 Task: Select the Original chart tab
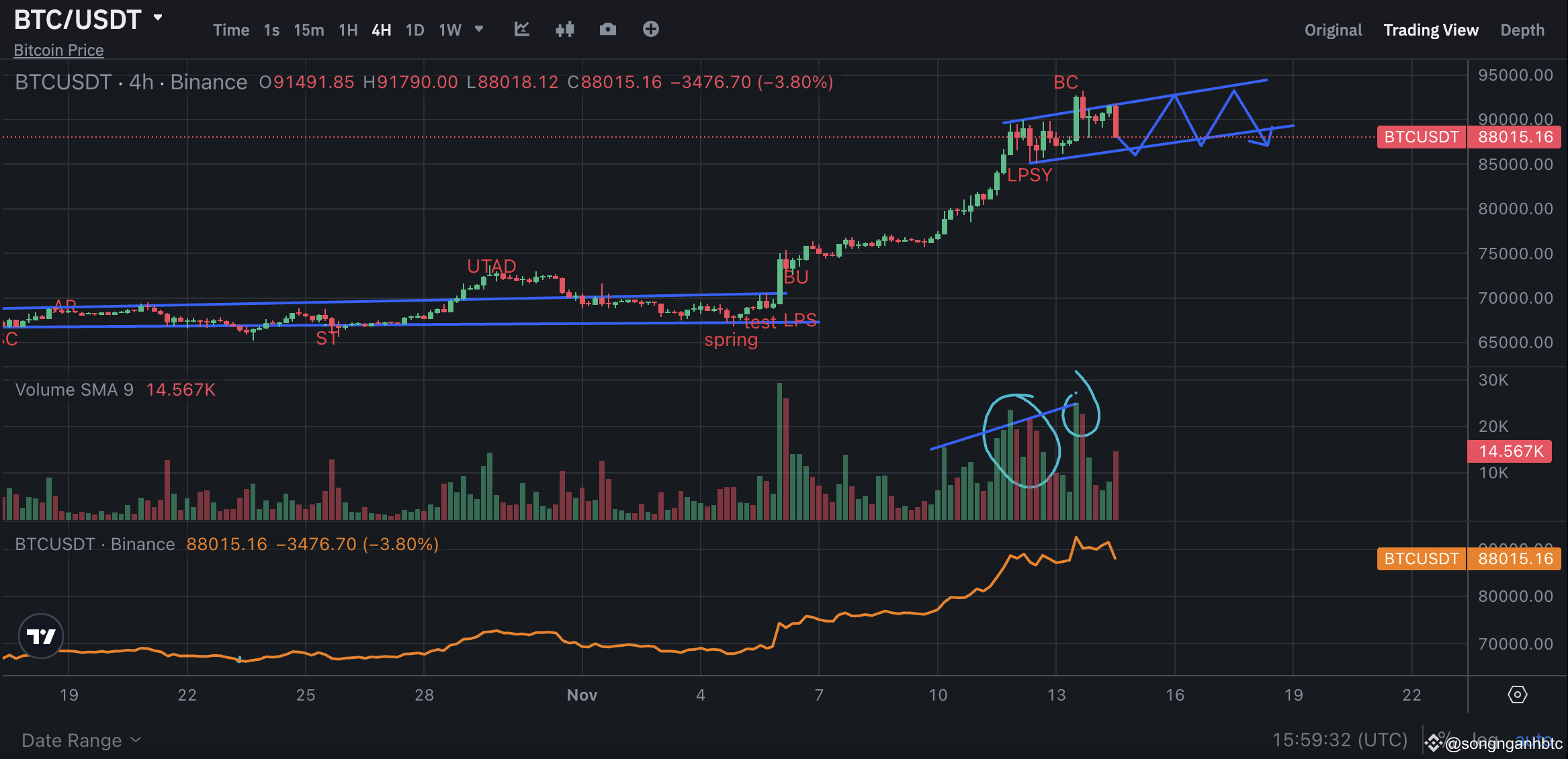coord(1333,30)
